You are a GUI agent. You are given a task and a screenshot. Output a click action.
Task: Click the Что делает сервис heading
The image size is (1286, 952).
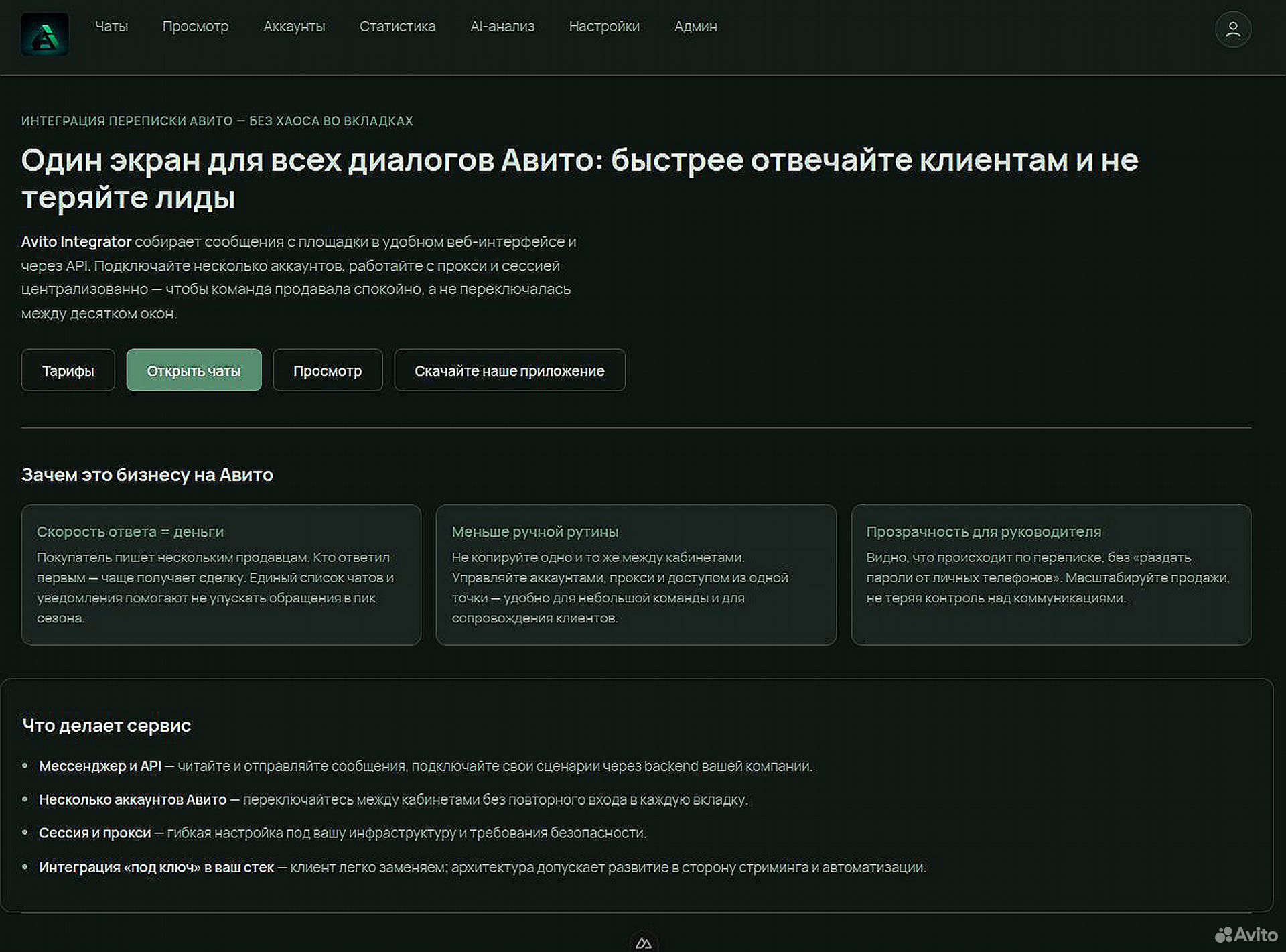(x=106, y=726)
